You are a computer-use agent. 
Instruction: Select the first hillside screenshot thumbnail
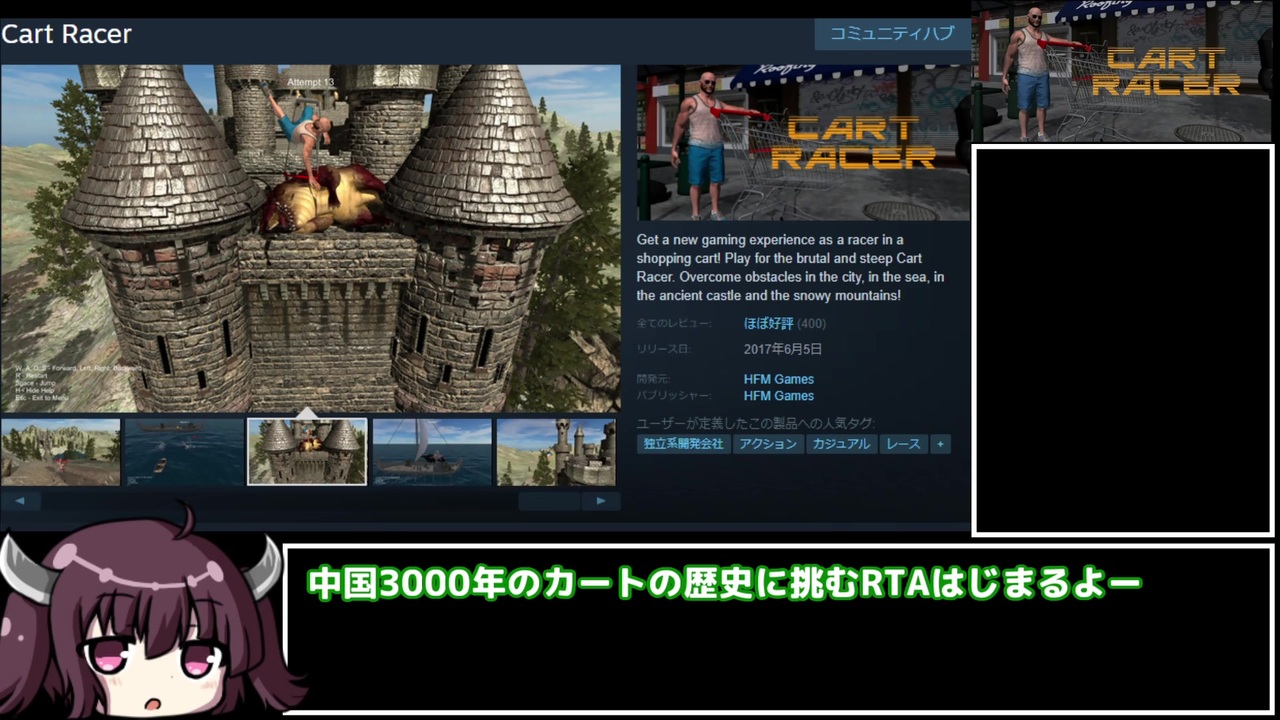(x=61, y=452)
